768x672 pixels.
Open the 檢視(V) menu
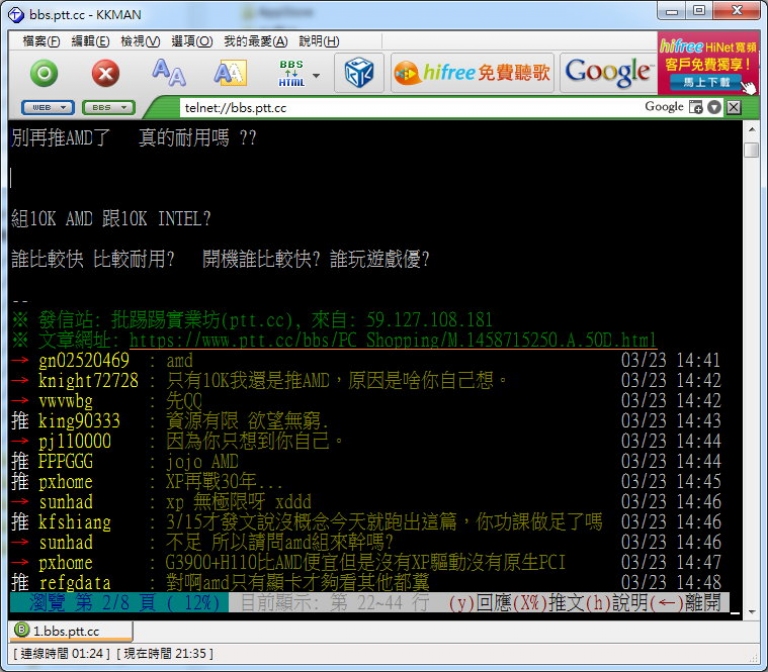pyautogui.click(x=140, y=41)
